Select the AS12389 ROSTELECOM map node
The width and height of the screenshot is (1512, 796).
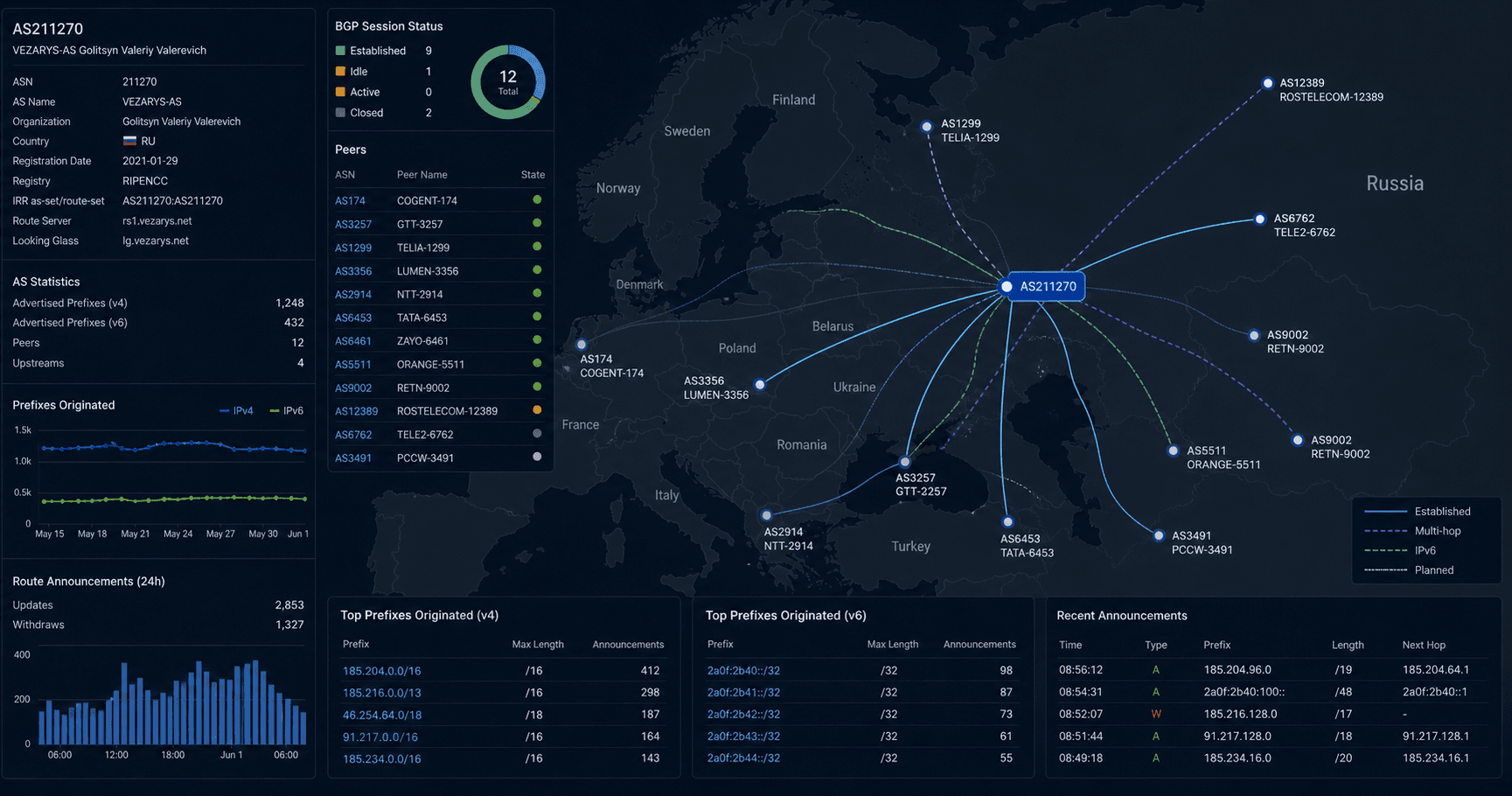(1267, 84)
